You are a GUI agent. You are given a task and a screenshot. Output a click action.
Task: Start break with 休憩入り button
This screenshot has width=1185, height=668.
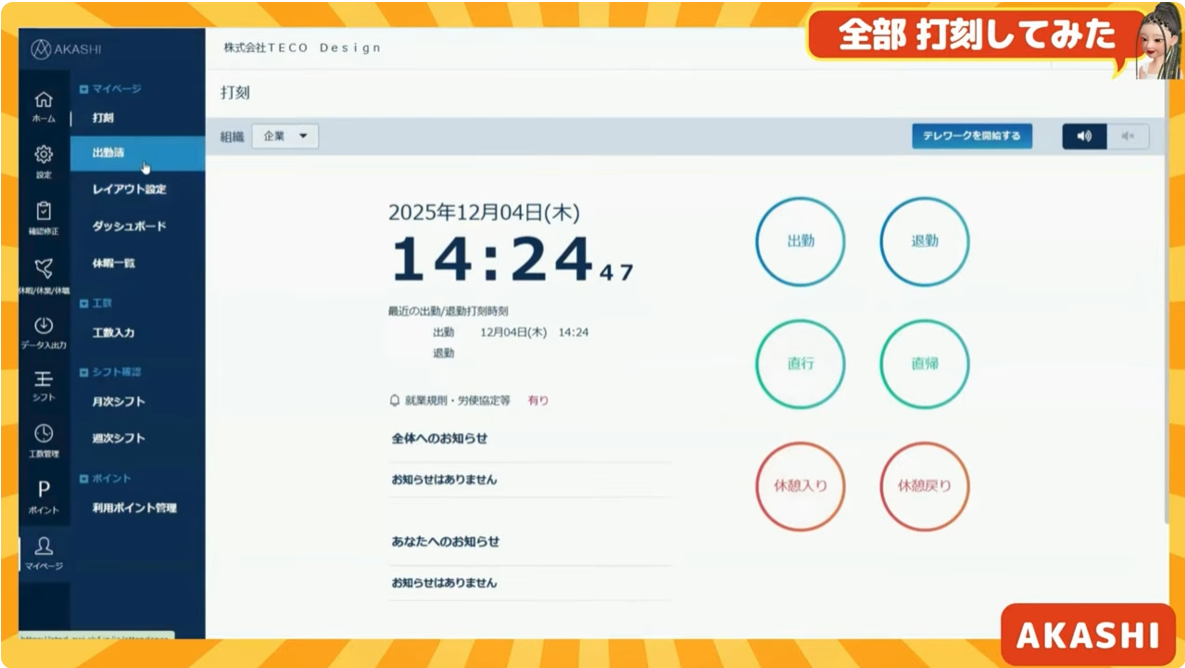800,487
